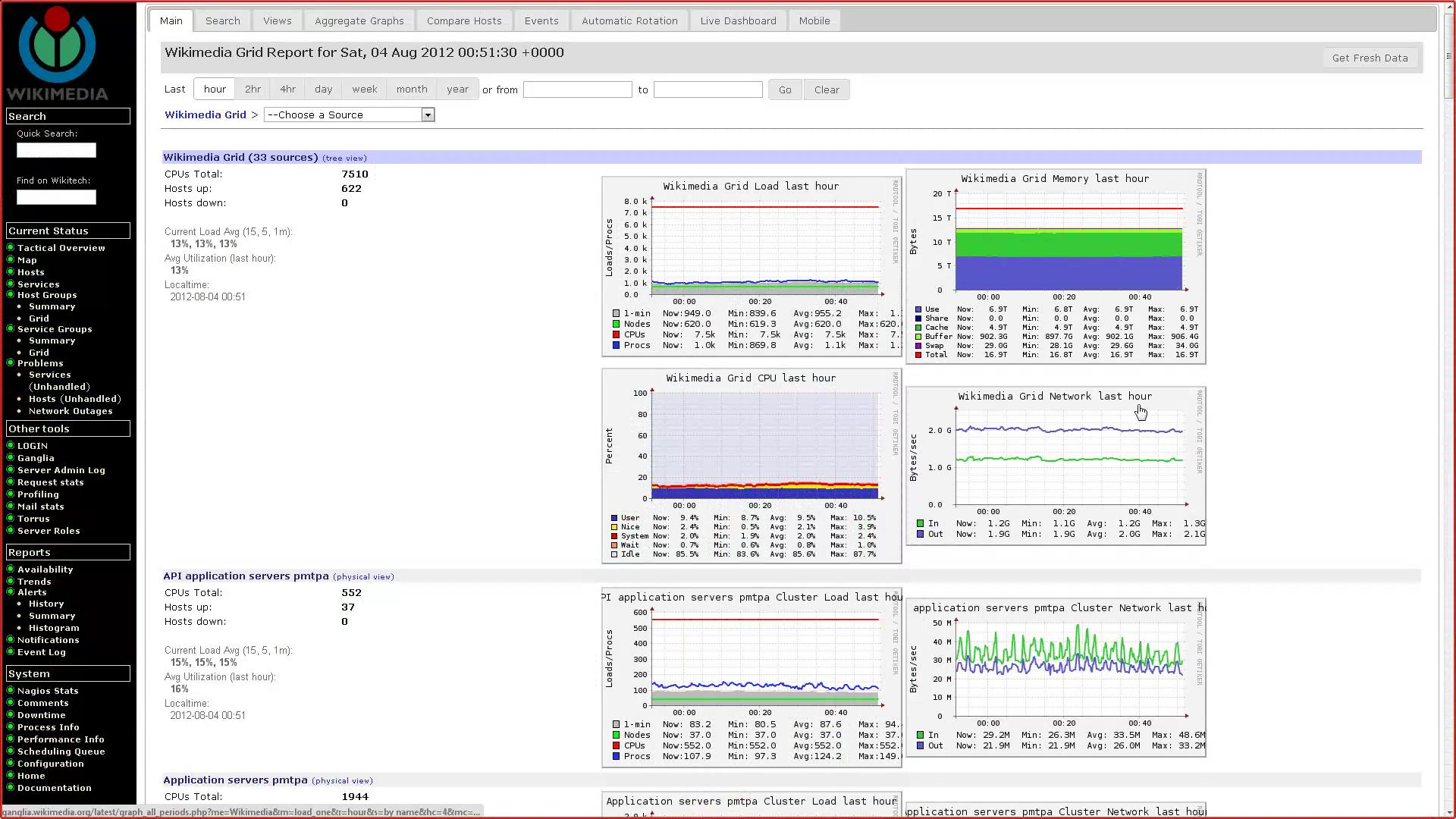The width and height of the screenshot is (1456, 819).
Task: Click green bullet beside Map
Action: point(11,259)
